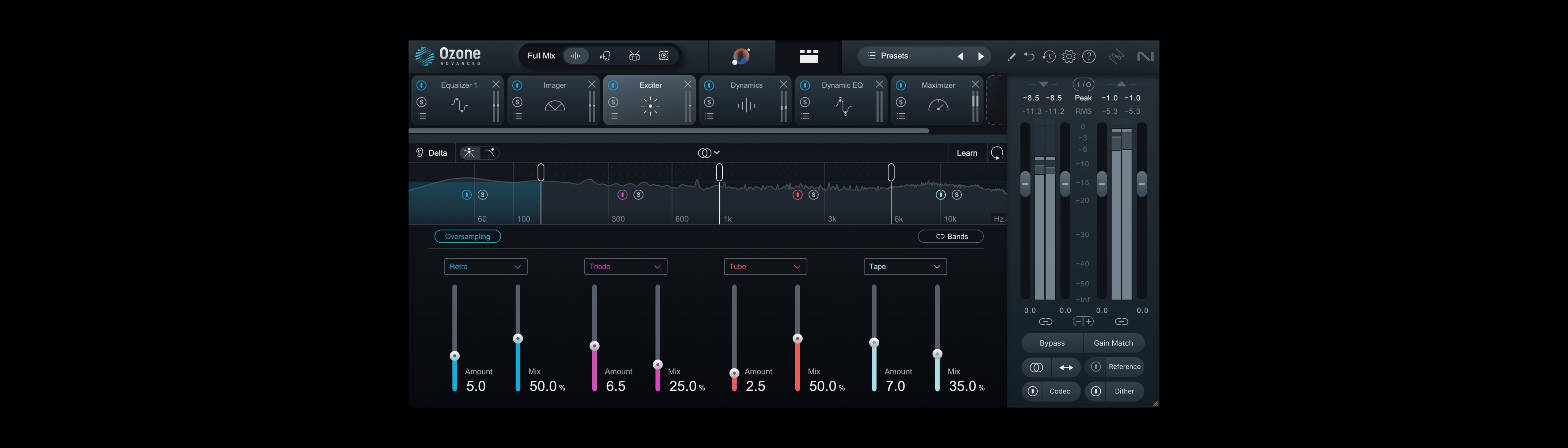Click the Learn button
The height and width of the screenshot is (448, 1568).
pos(967,153)
